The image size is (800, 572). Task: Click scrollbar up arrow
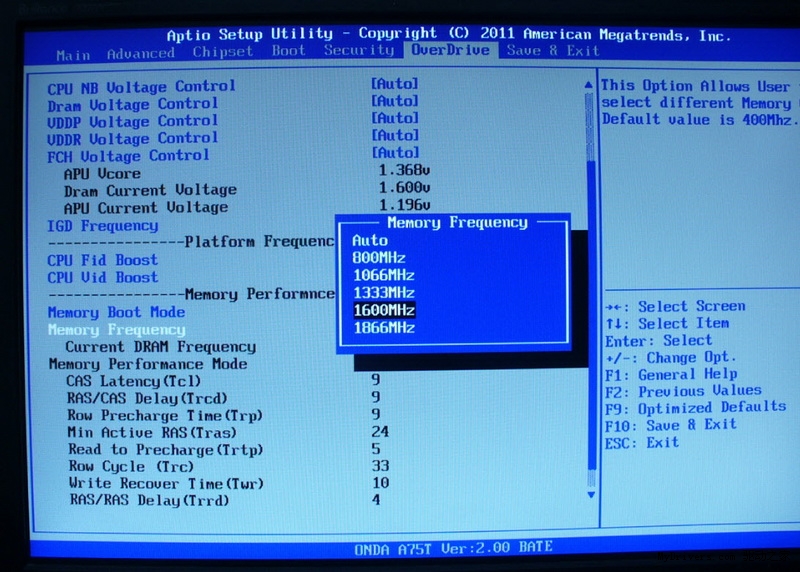pyautogui.click(x=588, y=85)
